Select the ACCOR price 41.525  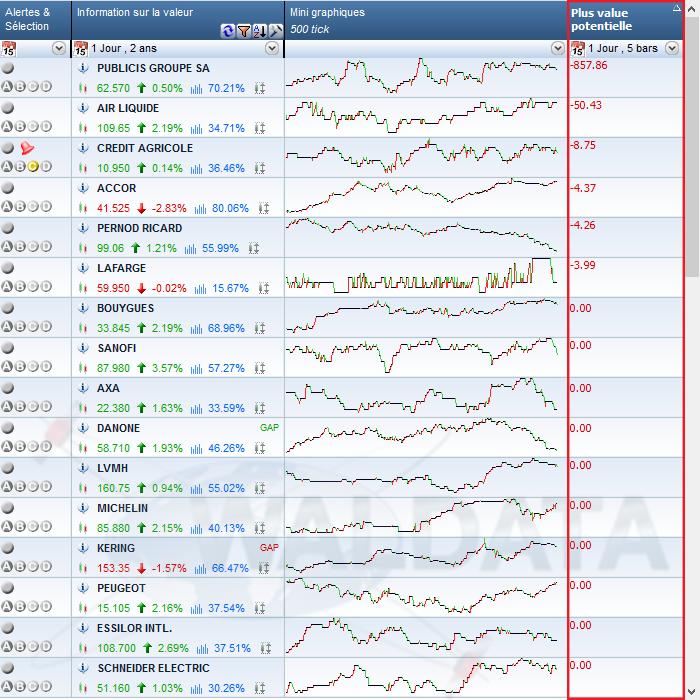(x=113, y=208)
